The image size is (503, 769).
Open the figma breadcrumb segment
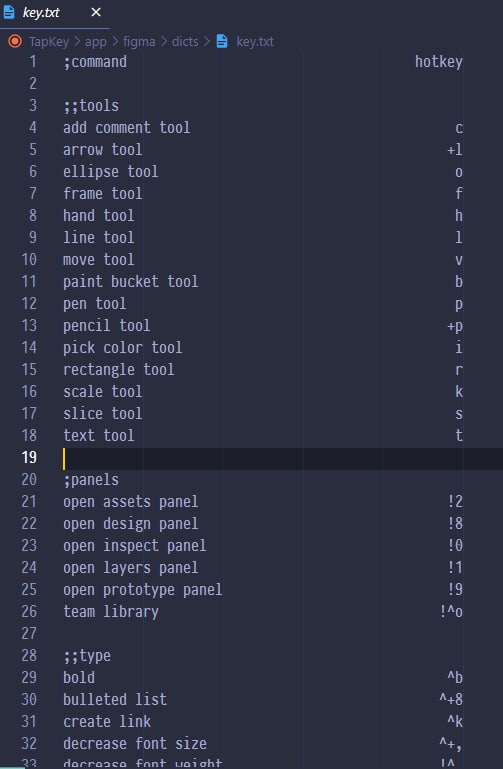click(x=139, y=42)
